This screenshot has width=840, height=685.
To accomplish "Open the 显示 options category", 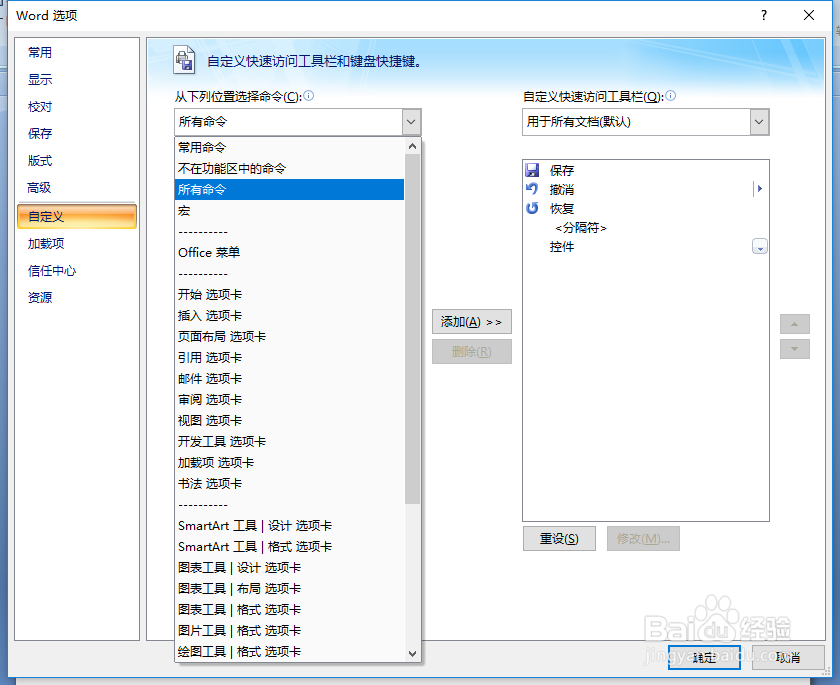I will (x=77, y=79).
